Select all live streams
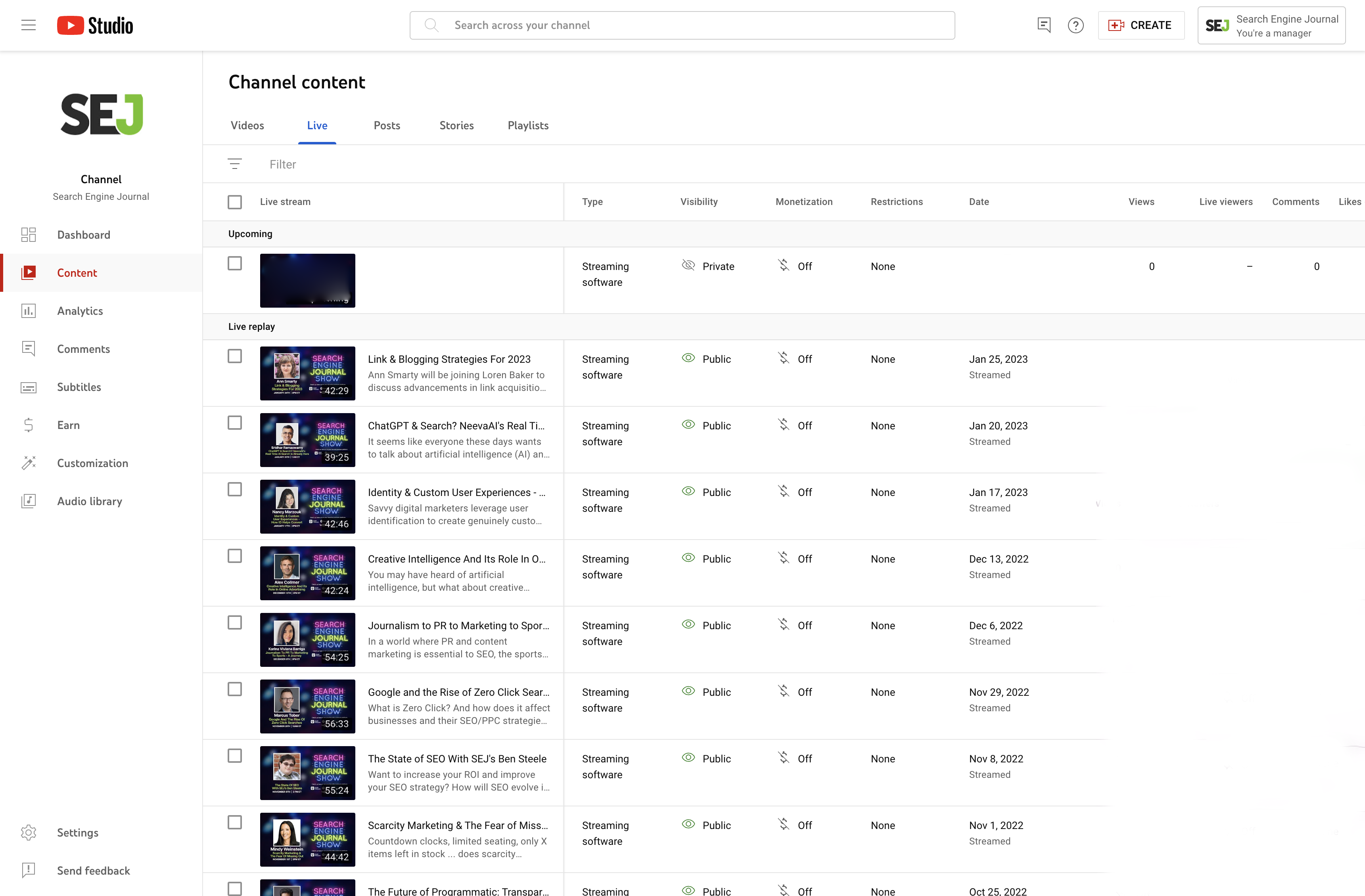The width and height of the screenshot is (1365, 896). pos(235,202)
